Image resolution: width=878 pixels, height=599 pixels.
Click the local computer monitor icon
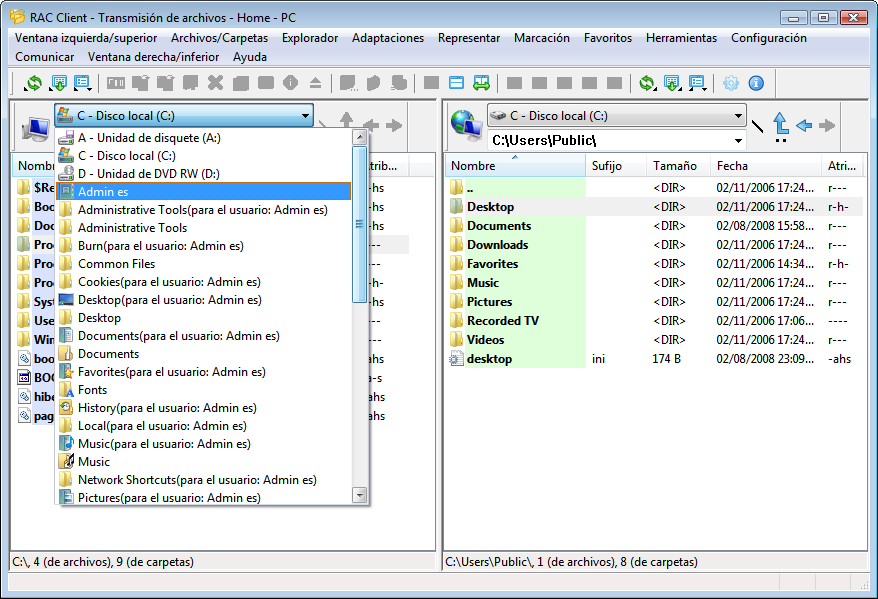(36, 128)
